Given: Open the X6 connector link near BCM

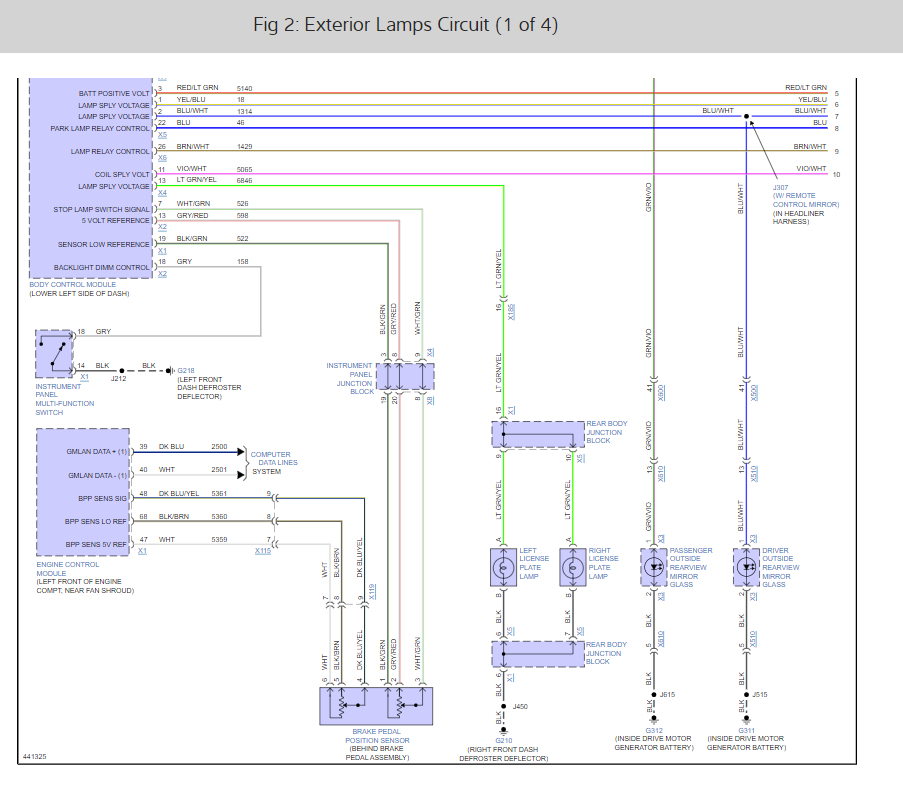Looking at the screenshot, I should click(162, 158).
